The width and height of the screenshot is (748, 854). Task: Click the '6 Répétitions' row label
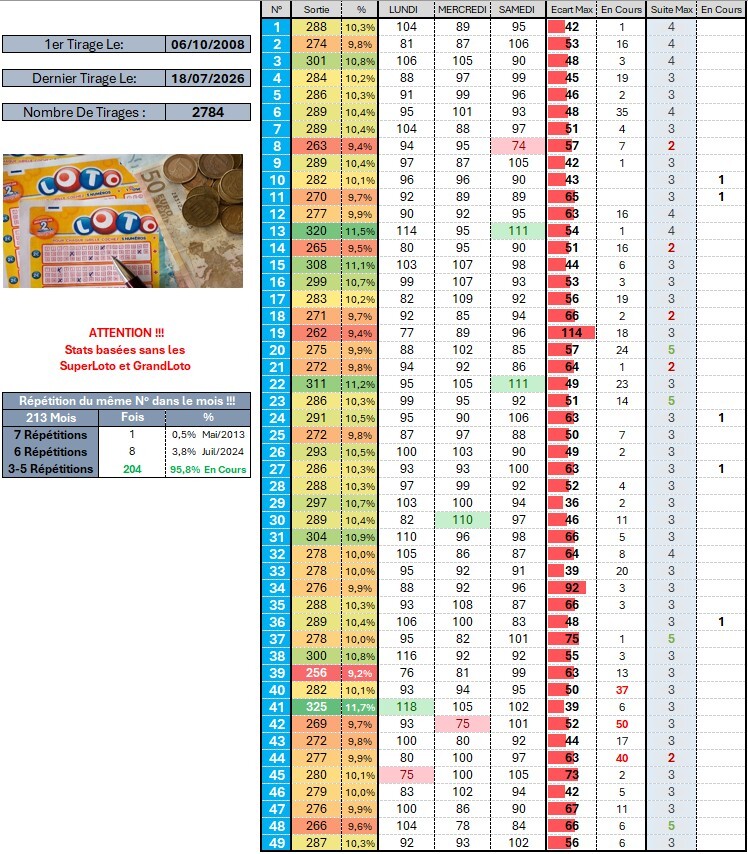[51, 452]
